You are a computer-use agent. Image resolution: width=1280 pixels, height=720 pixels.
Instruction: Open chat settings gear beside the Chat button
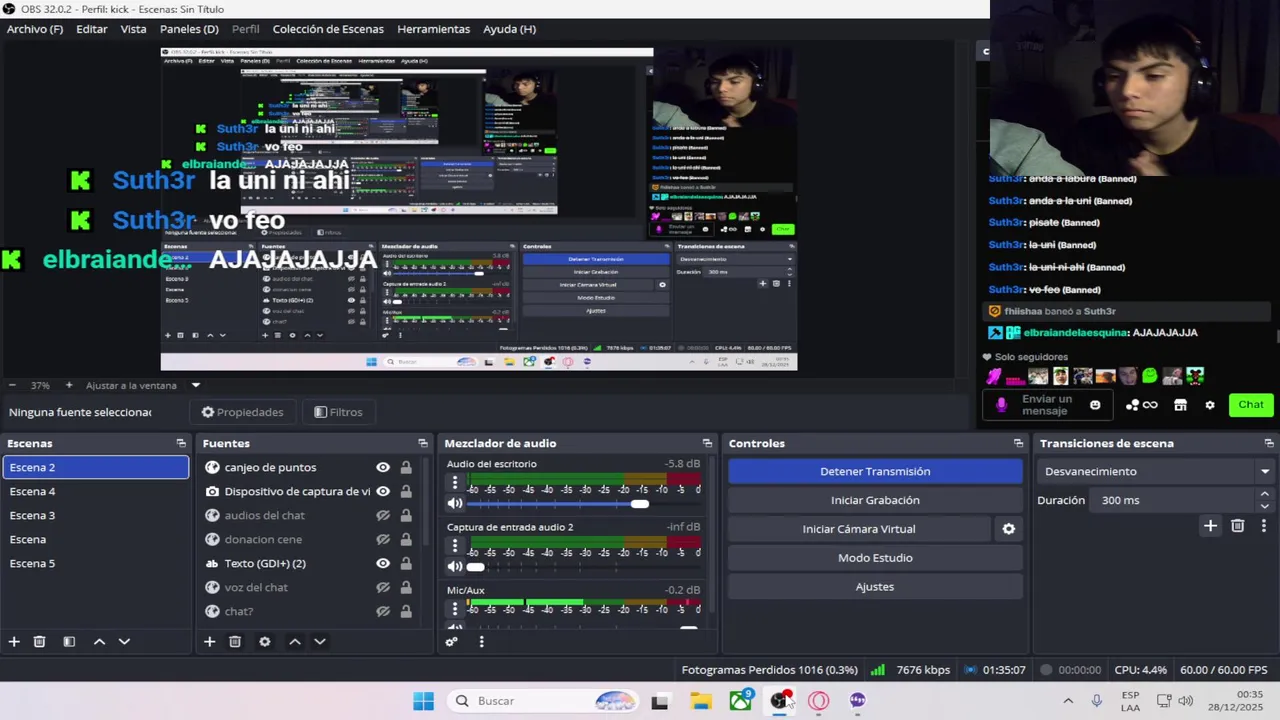click(x=1210, y=405)
